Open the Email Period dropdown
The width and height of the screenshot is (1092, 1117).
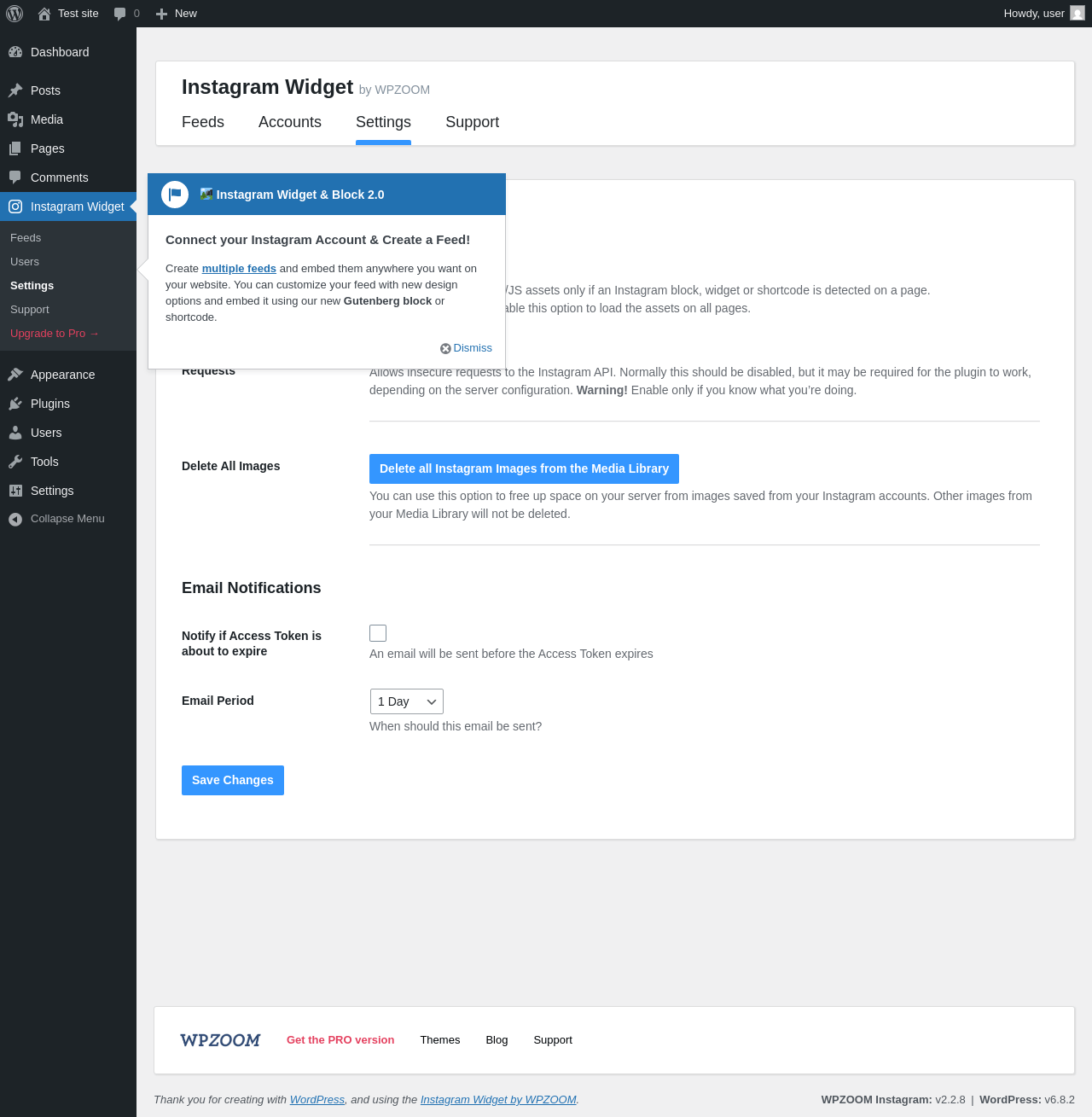tap(407, 701)
